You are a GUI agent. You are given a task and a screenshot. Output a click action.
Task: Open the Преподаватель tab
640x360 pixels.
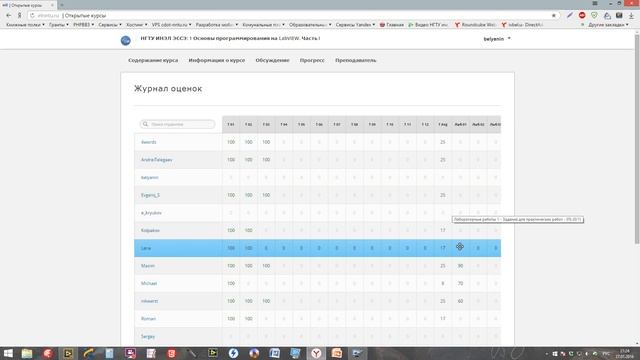click(x=356, y=60)
